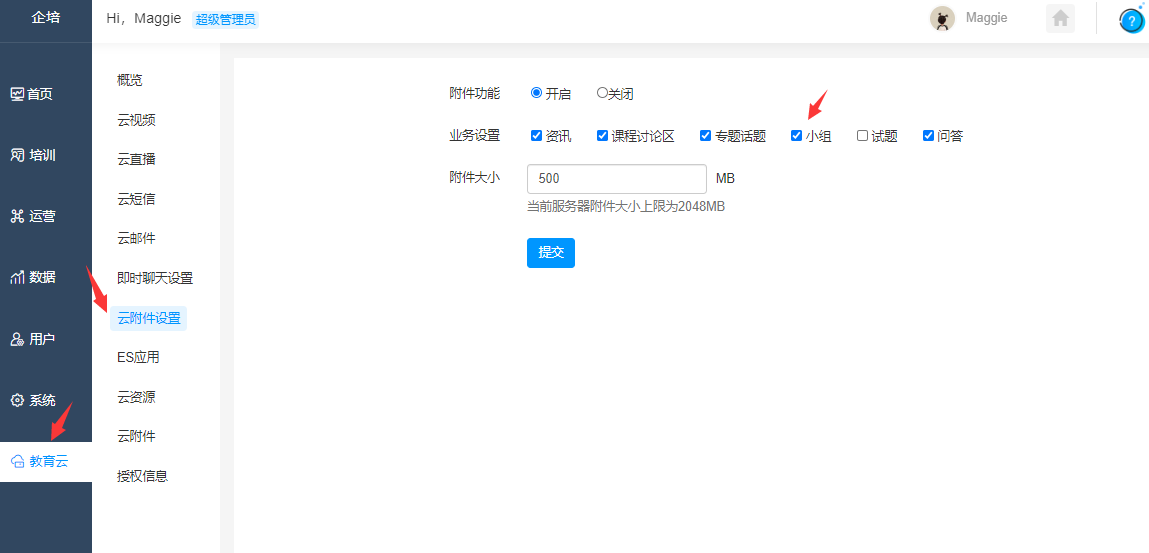
Task: Open 云附件 page
Action: [136, 437]
